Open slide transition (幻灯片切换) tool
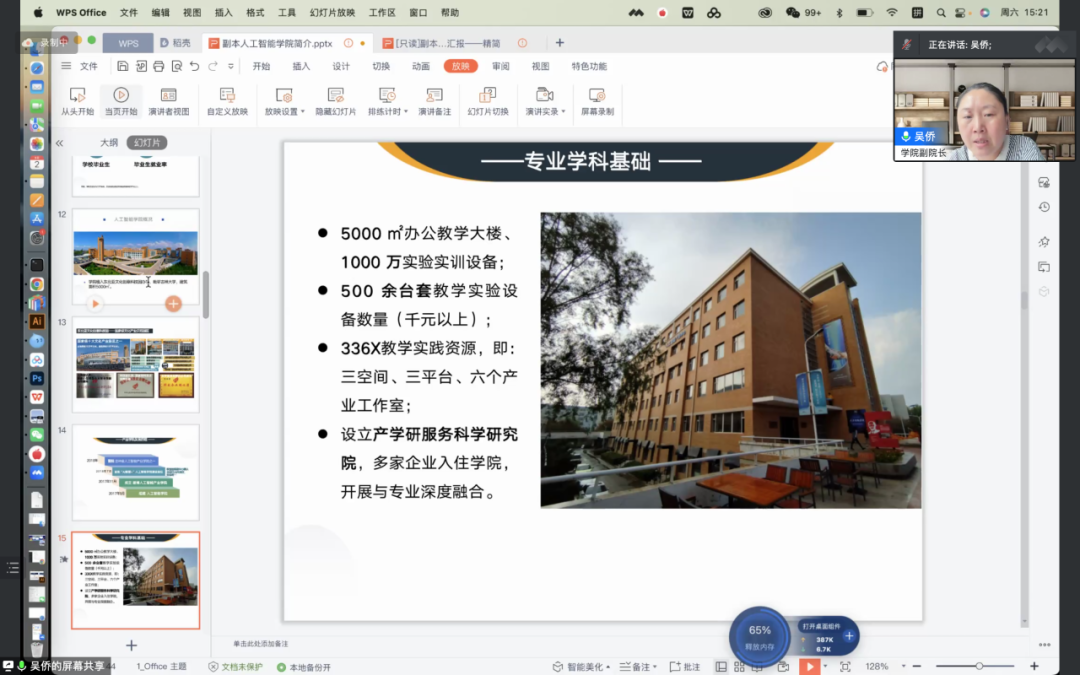The image size is (1080, 675). (488, 101)
